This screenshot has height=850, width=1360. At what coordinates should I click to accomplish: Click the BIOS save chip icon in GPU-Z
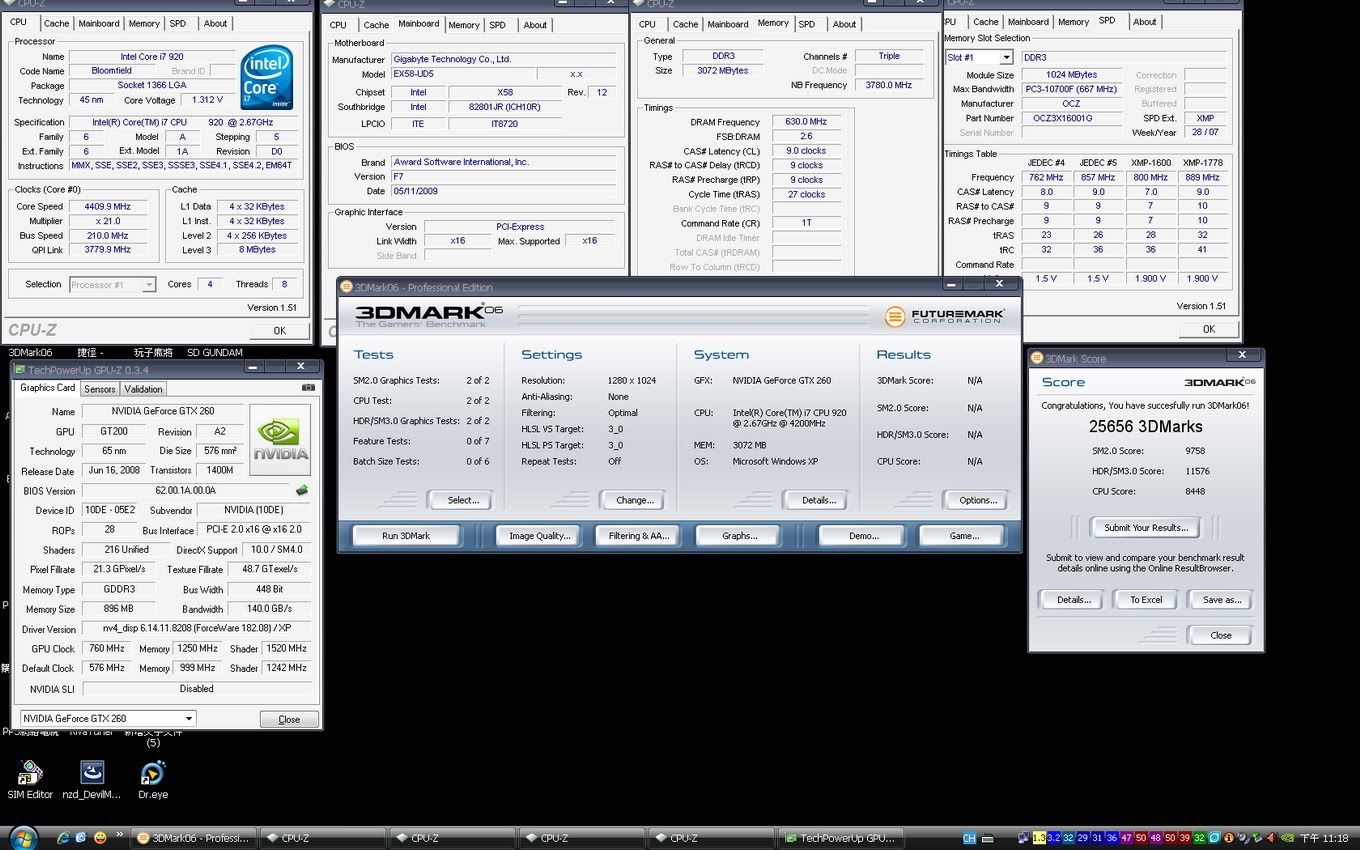click(x=302, y=490)
